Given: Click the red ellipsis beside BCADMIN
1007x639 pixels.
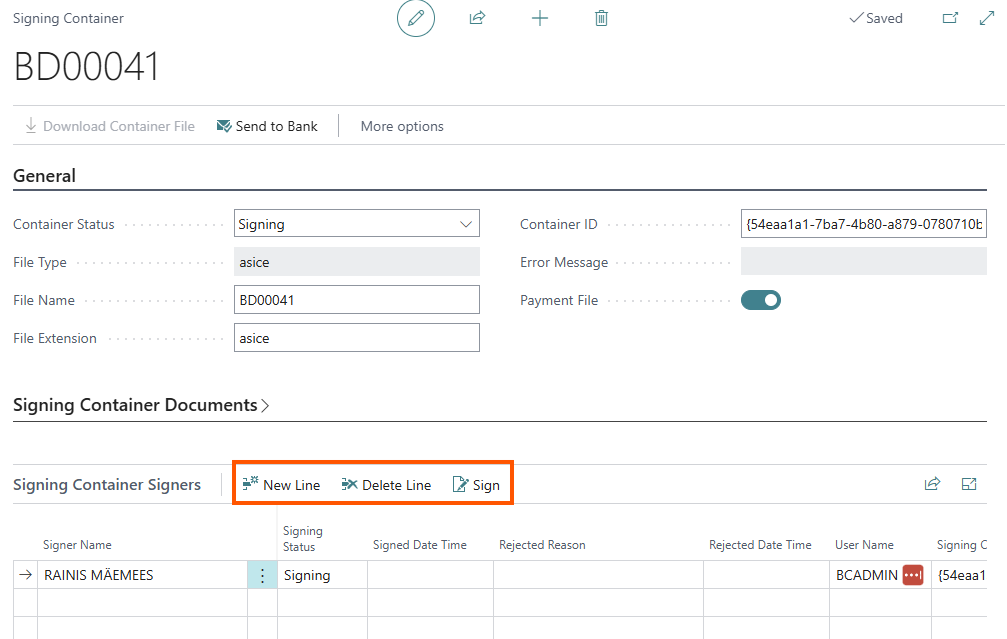Looking at the screenshot, I should 912,575.
